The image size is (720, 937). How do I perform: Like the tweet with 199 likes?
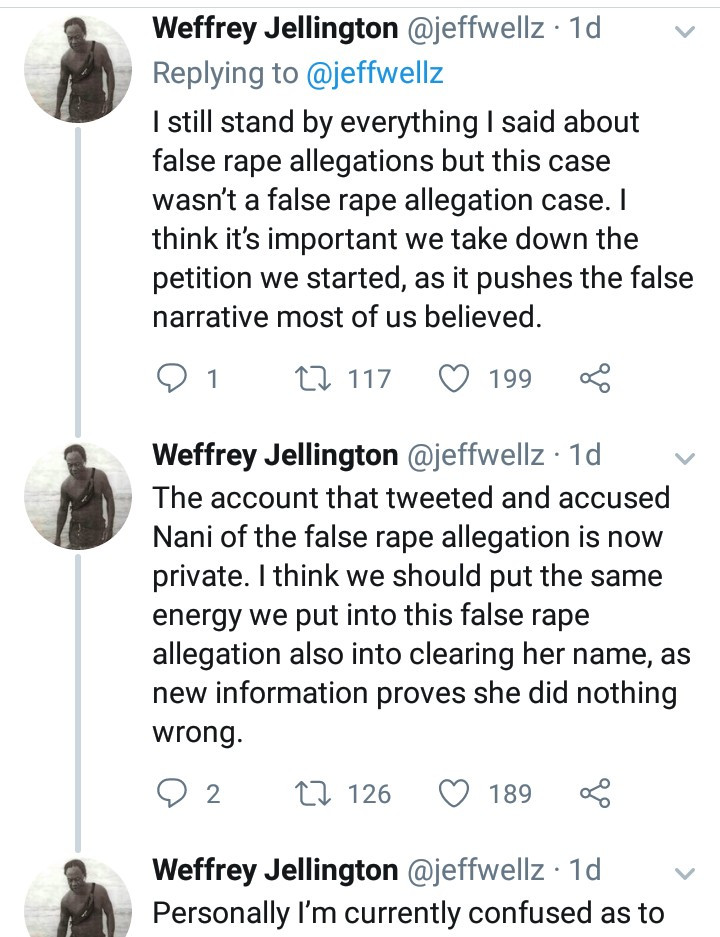456,379
